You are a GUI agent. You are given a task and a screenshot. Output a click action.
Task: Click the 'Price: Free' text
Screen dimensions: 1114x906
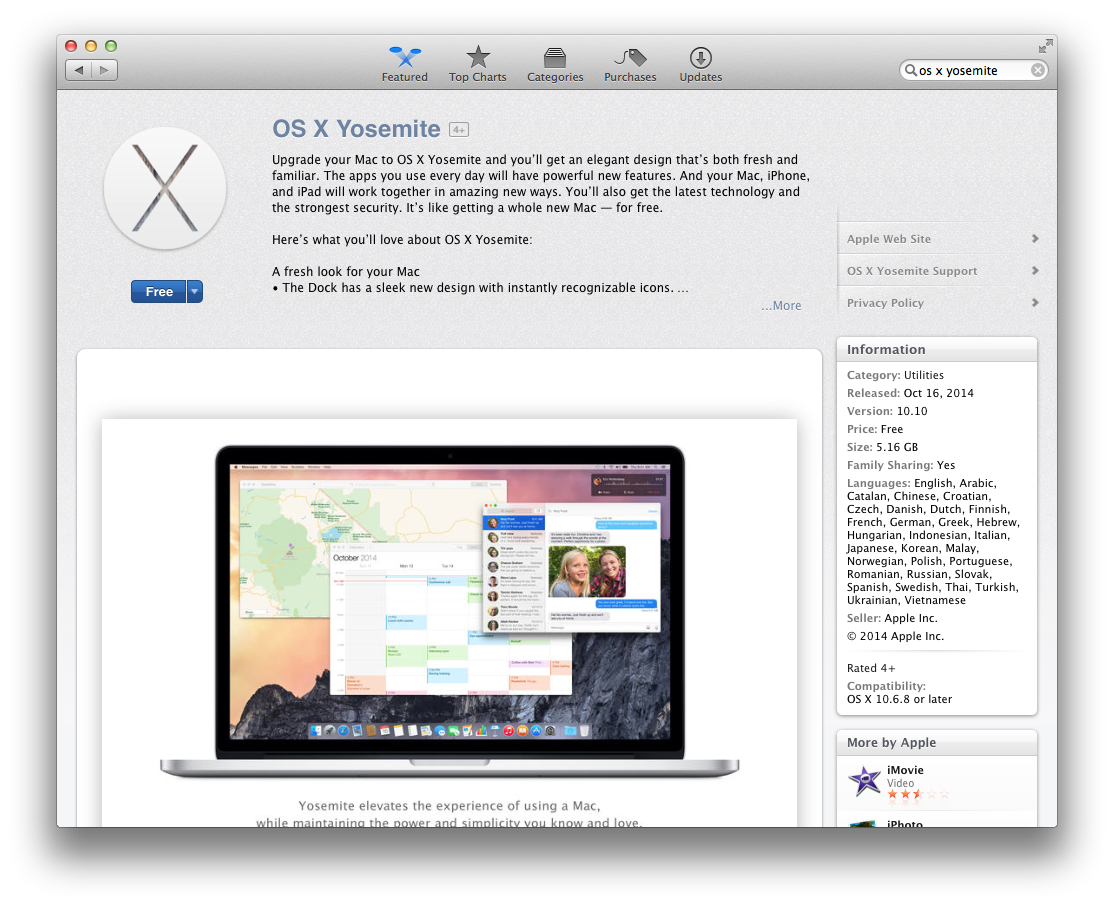(875, 429)
